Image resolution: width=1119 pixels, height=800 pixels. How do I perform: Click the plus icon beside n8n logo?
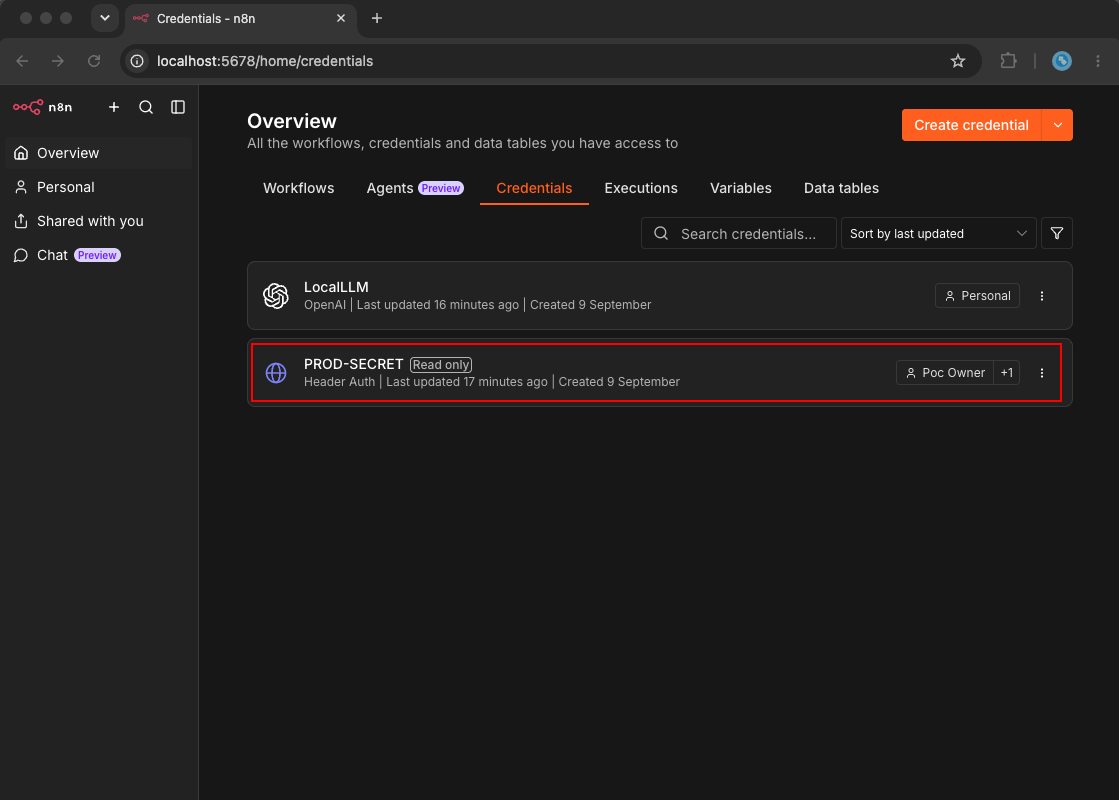click(113, 107)
